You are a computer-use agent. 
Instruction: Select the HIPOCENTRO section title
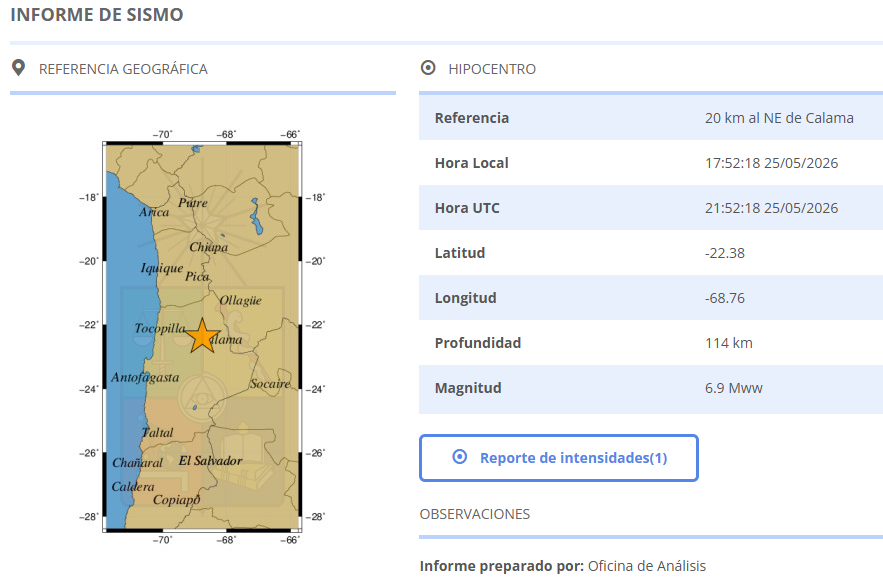(492, 69)
